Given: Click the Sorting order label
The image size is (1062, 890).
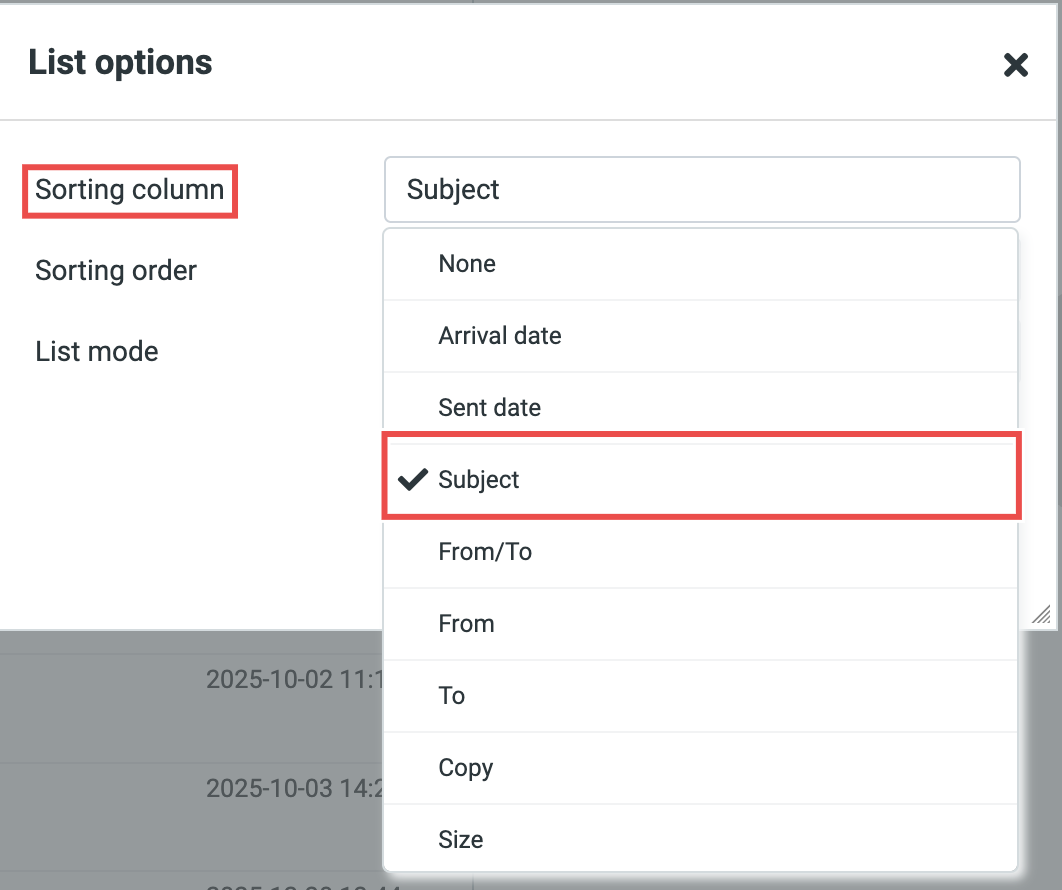Looking at the screenshot, I should (x=116, y=271).
